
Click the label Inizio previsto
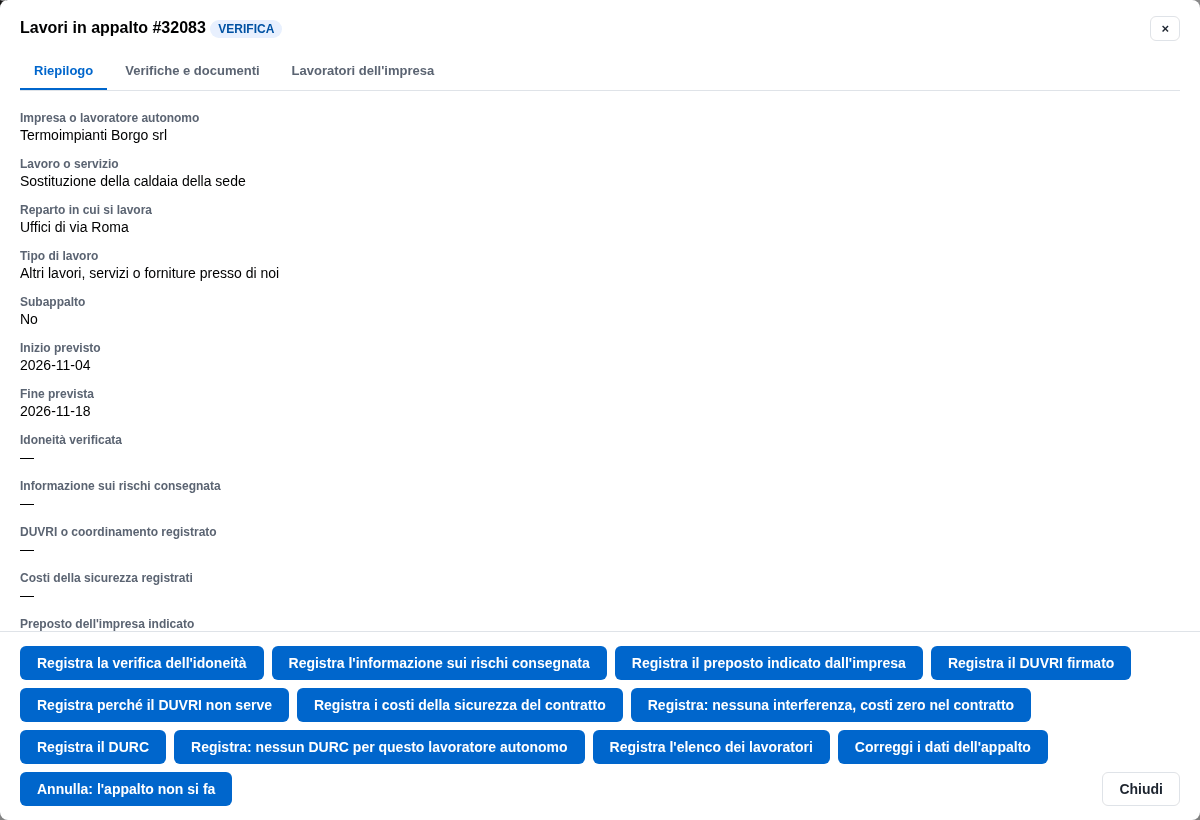click(60, 348)
